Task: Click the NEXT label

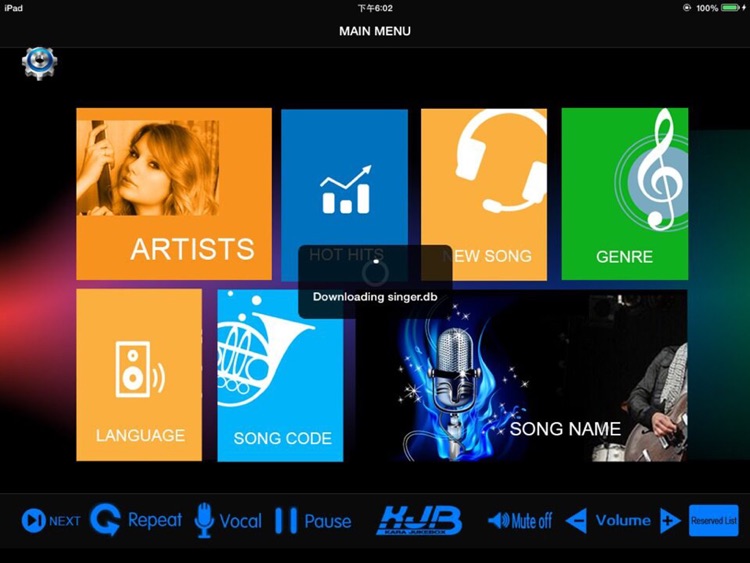Action: (x=65, y=521)
